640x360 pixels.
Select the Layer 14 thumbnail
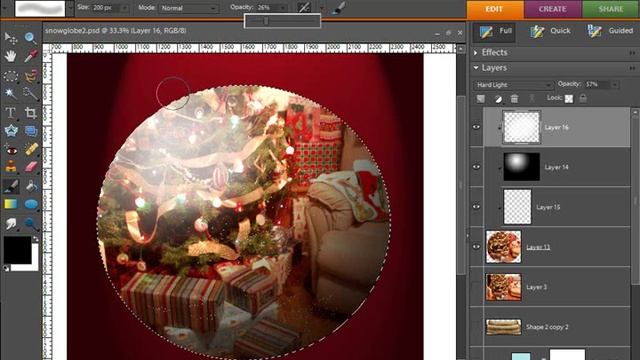point(522,167)
